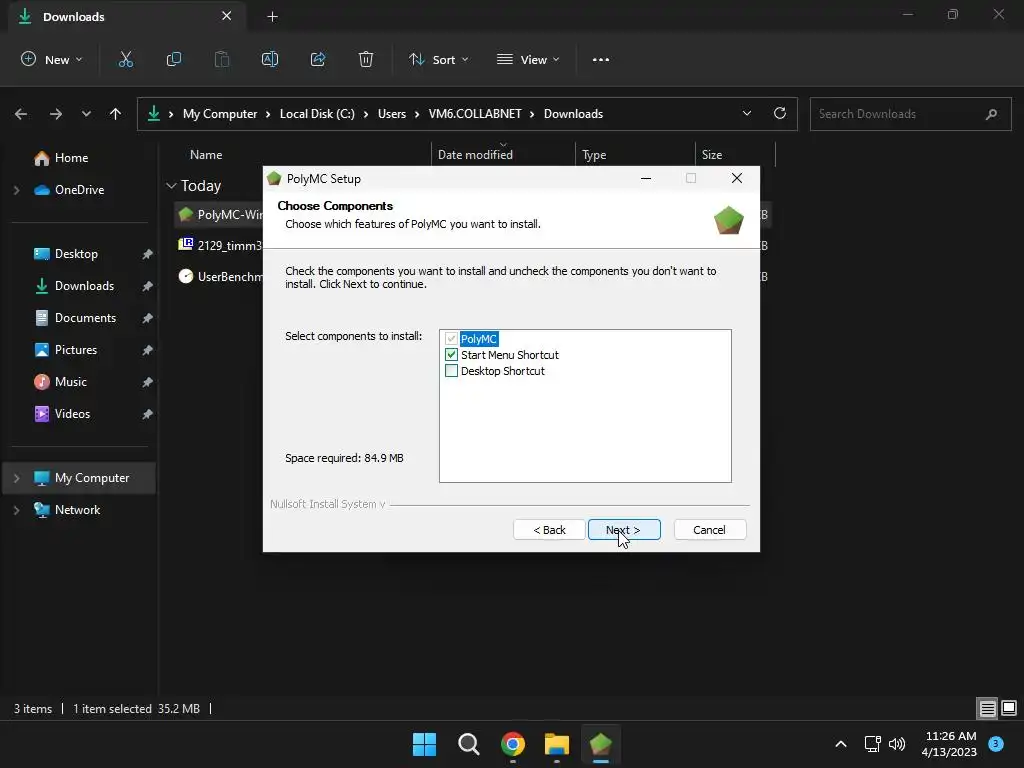This screenshot has width=1024, height=768.
Task: Show hidden tray icons chevron
Action: [841, 744]
